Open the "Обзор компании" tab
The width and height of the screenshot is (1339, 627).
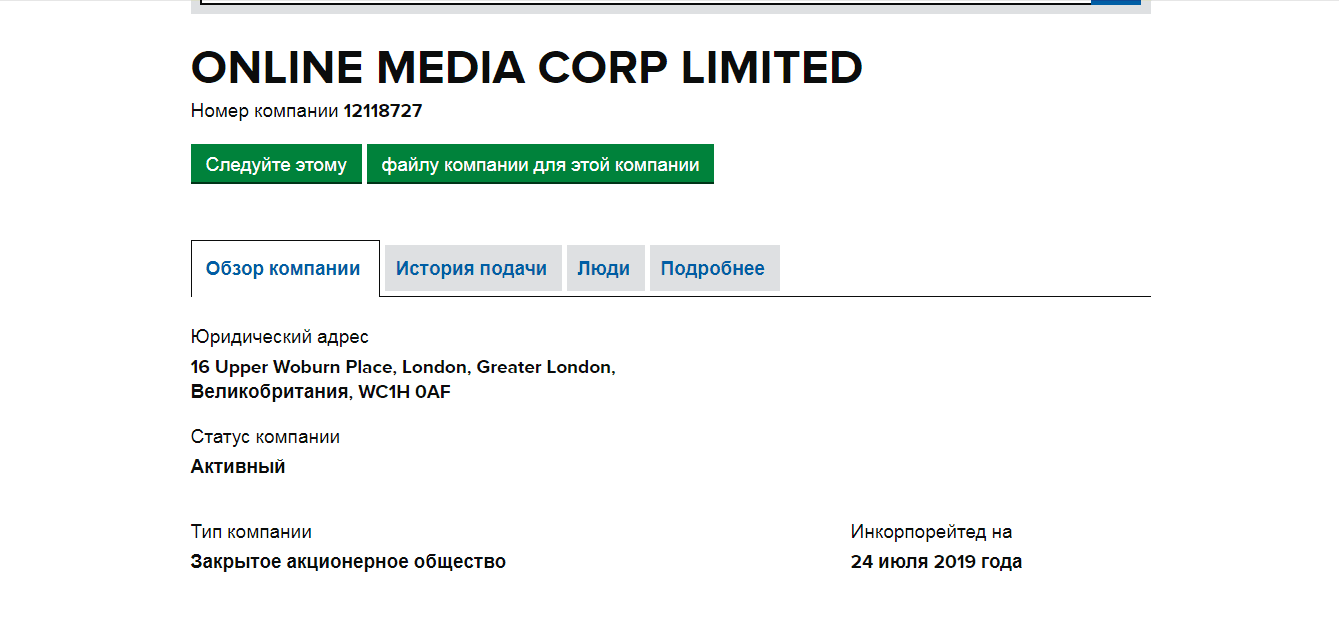coord(283,268)
